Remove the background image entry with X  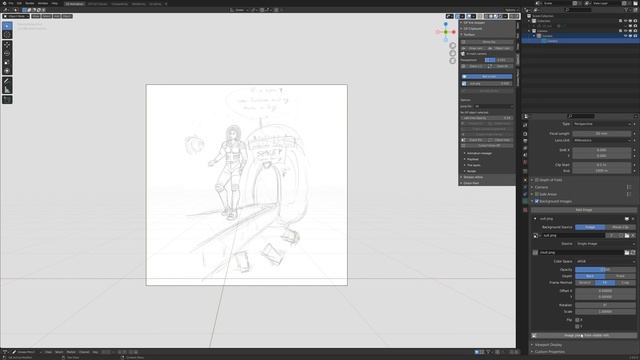point(633,219)
